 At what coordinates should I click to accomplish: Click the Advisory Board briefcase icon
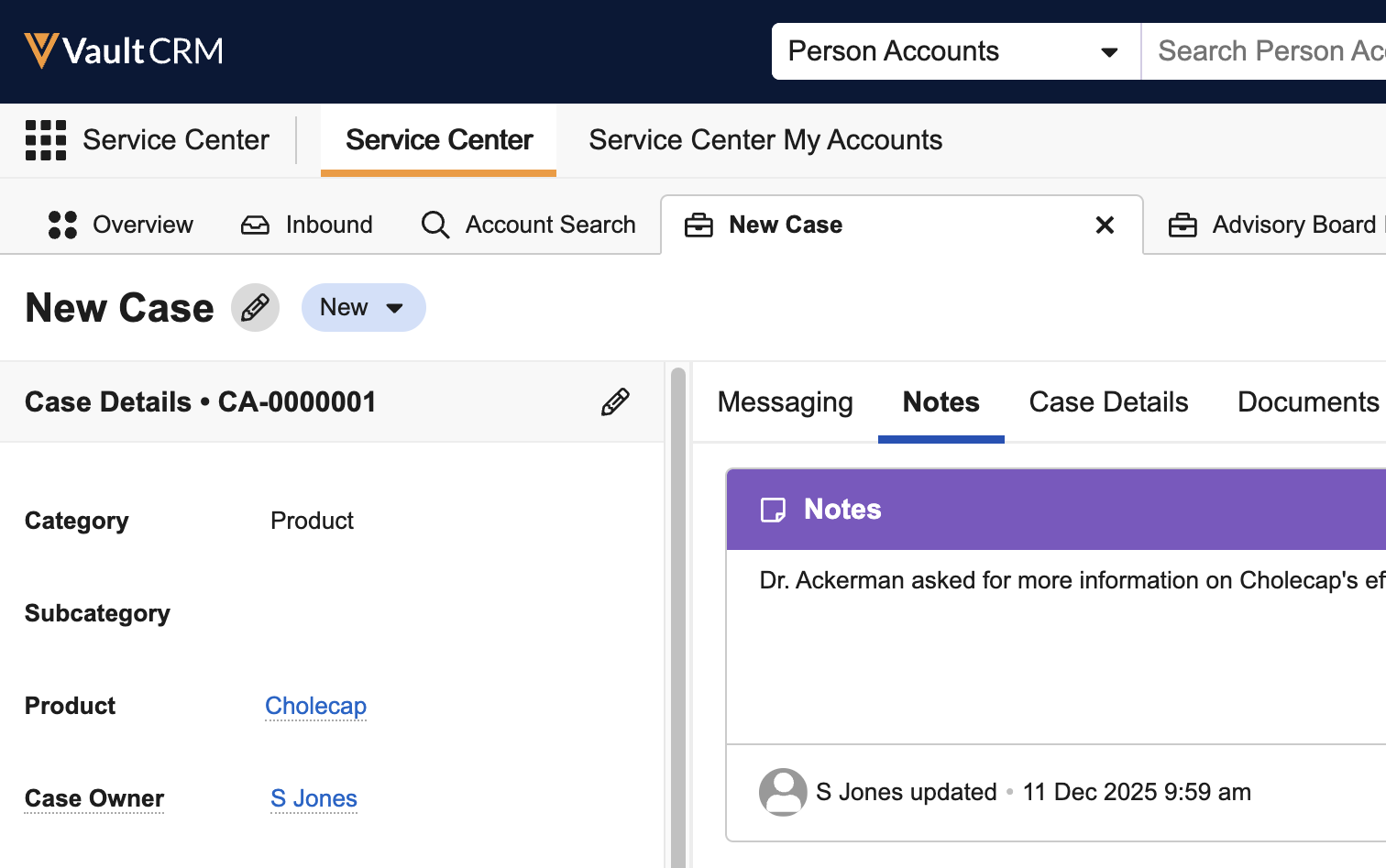coord(1182,225)
